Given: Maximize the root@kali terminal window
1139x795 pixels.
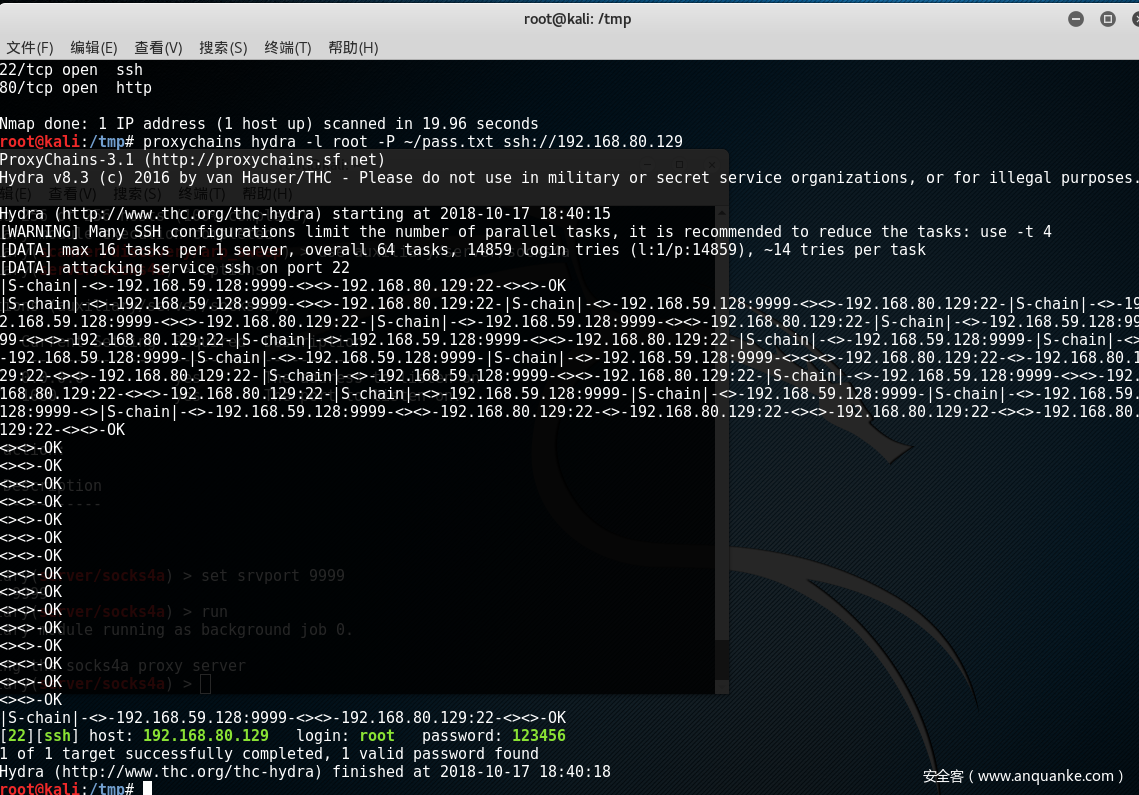Looking at the screenshot, I should tap(1108, 19).
